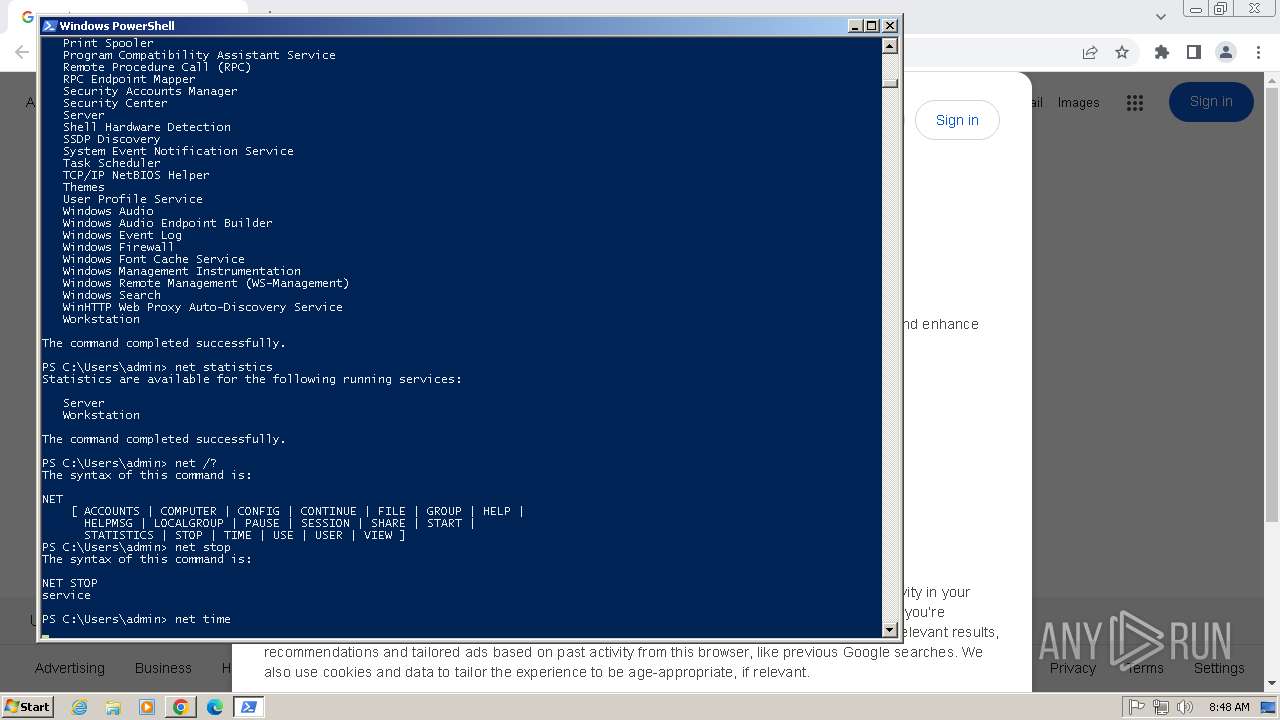The image size is (1280, 720).
Task: Open the Images link
Action: coord(1078,102)
